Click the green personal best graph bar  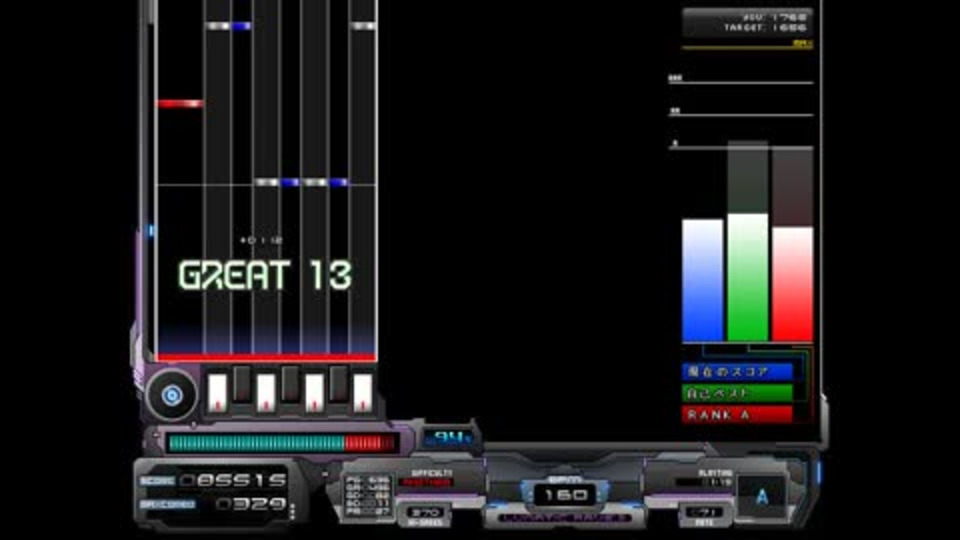point(748,277)
